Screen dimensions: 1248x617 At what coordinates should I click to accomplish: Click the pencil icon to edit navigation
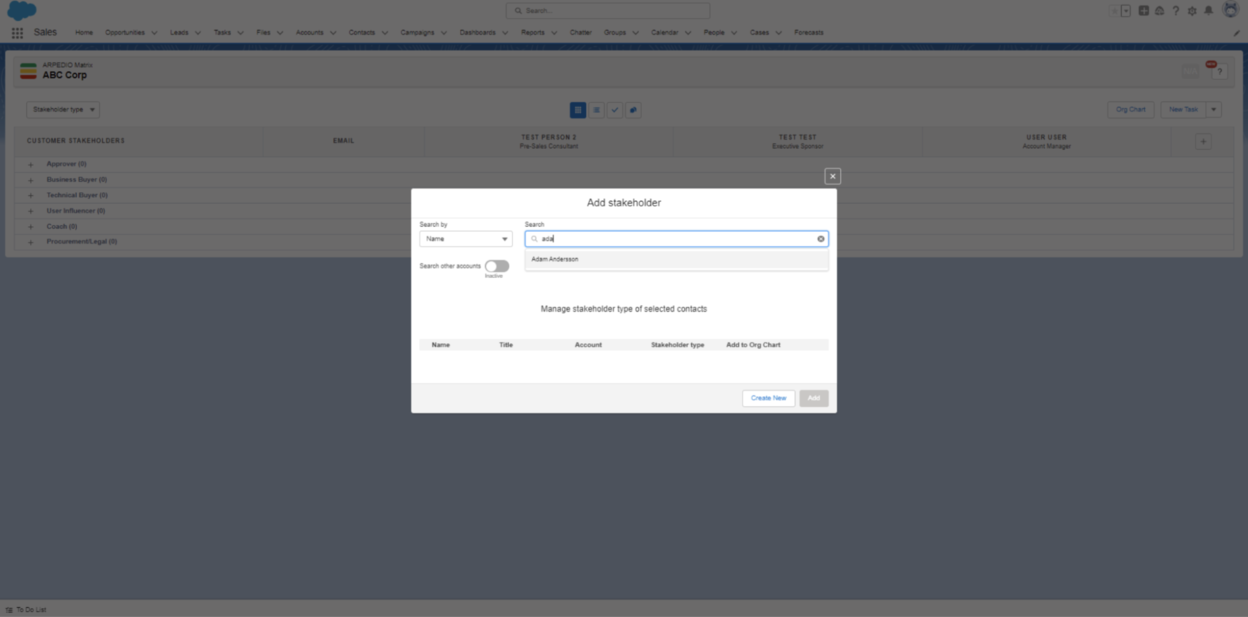1237,33
